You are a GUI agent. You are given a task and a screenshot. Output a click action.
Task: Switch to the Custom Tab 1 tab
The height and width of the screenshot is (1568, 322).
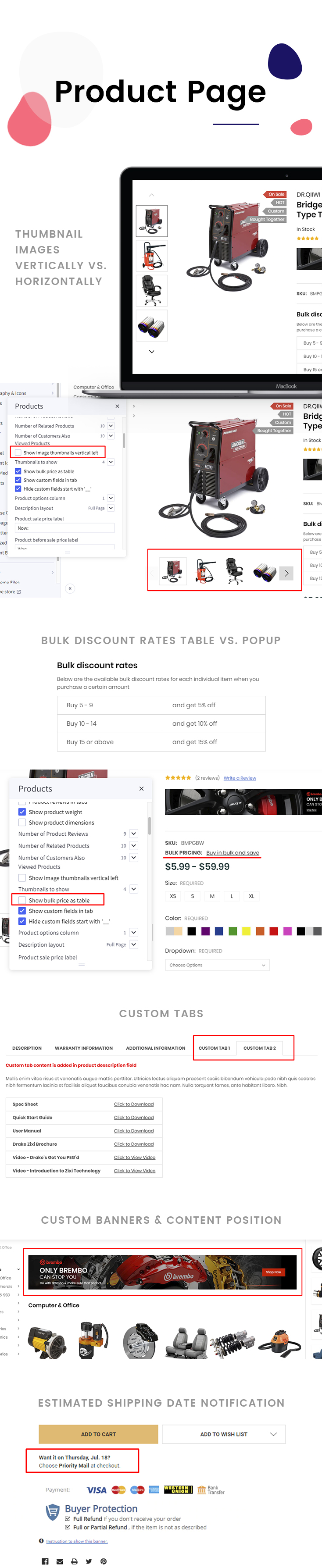[214, 1048]
